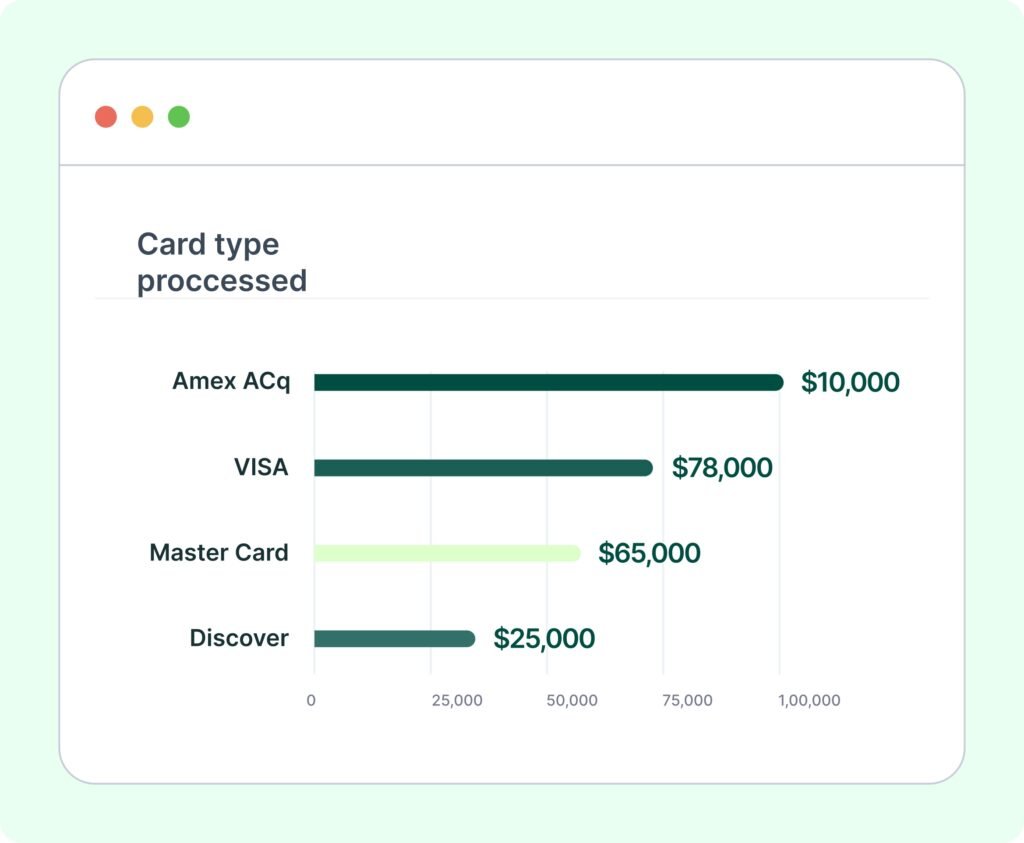Click the 0 axis tick label
1024x843 pixels.
(x=311, y=701)
